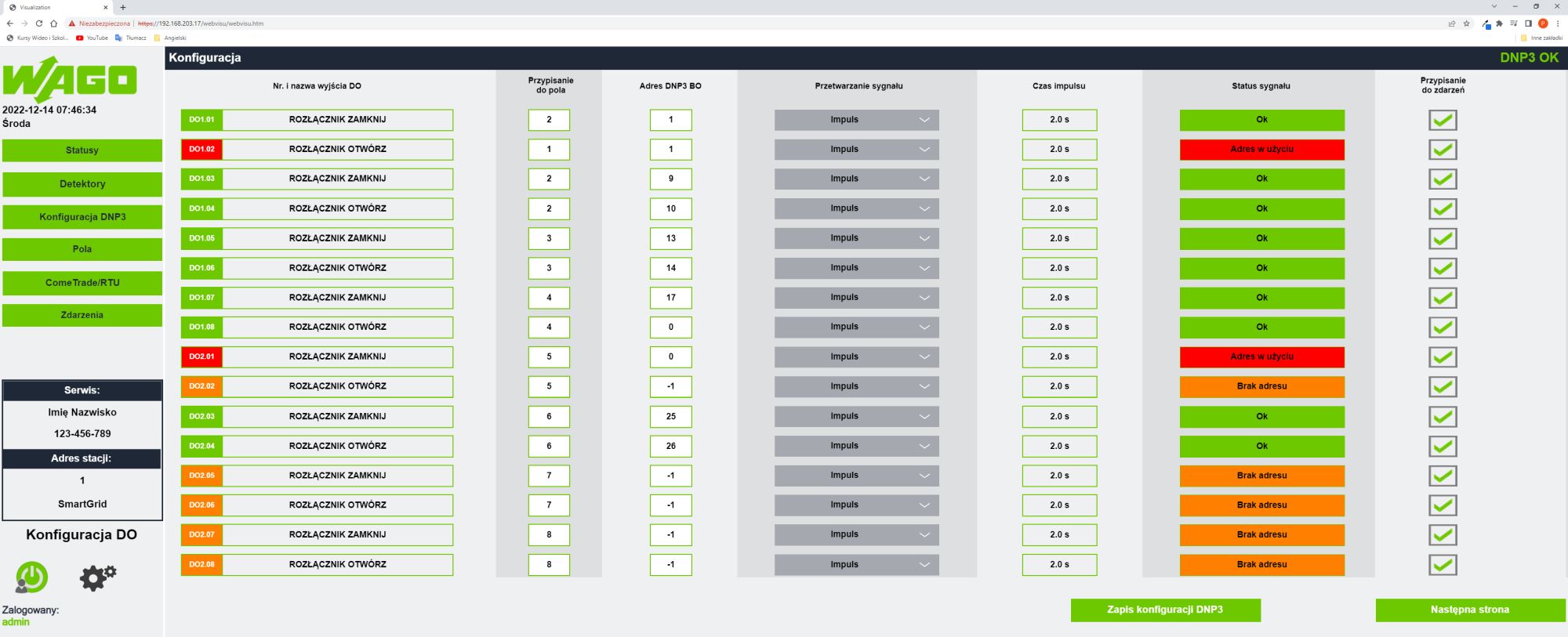Open the color picker extension icon

pyautogui.click(x=1486, y=24)
